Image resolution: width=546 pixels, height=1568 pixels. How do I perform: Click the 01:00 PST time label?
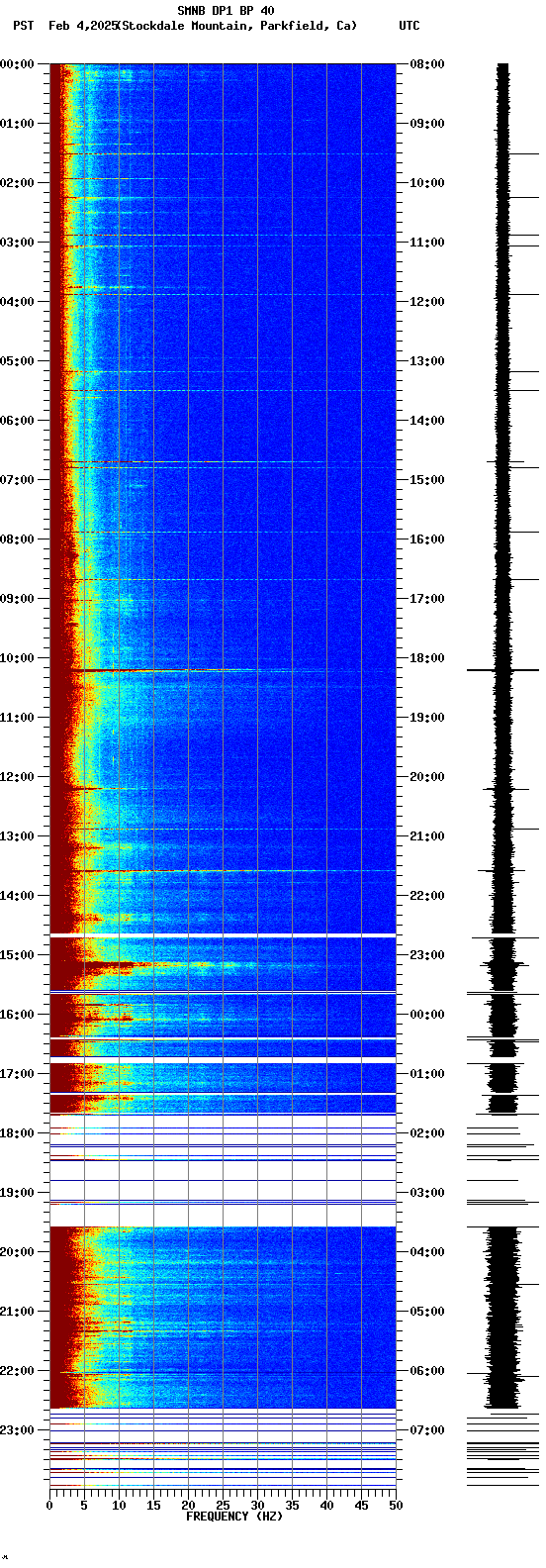[x=18, y=124]
